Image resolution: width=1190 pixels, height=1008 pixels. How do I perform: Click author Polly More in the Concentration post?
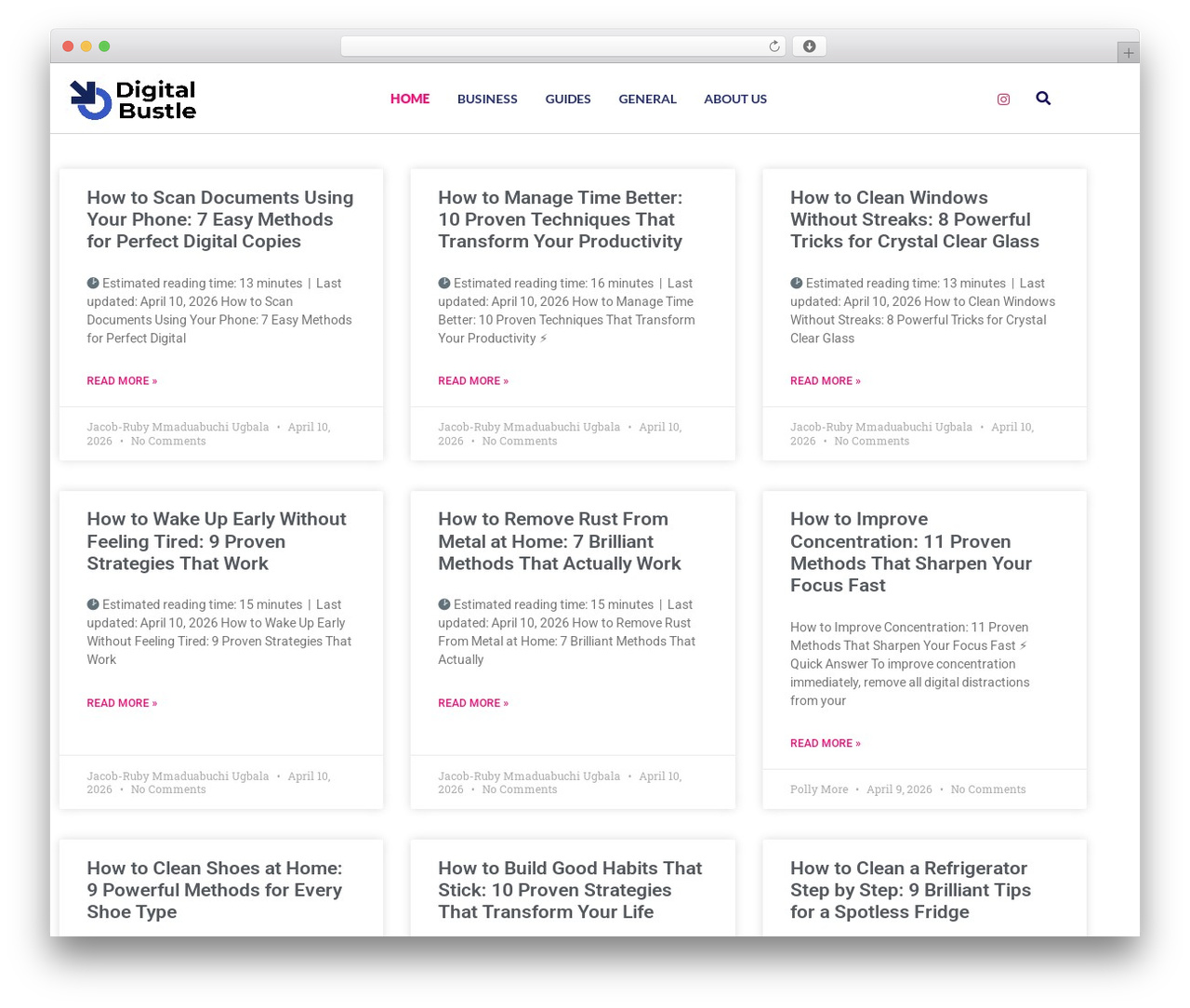pos(819,789)
